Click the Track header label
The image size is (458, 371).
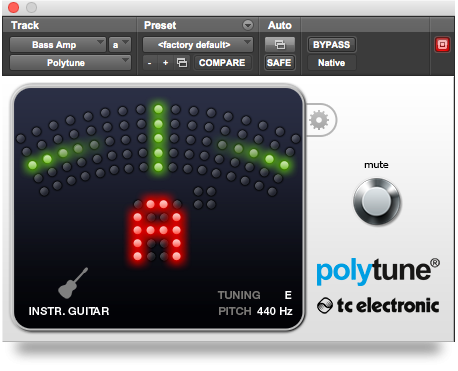click(x=25, y=25)
